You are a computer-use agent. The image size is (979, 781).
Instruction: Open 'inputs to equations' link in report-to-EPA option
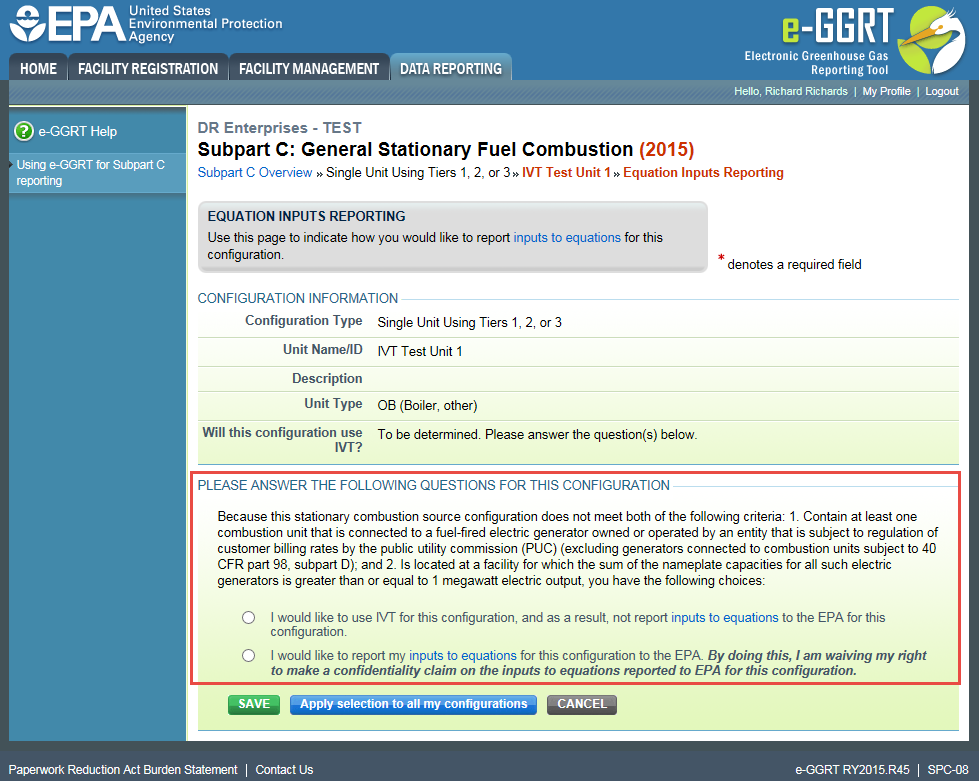[x=463, y=656]
